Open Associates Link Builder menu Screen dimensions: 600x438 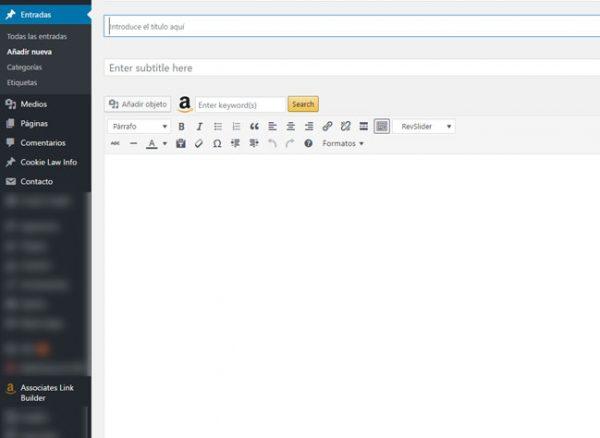(x=45, y=393)
